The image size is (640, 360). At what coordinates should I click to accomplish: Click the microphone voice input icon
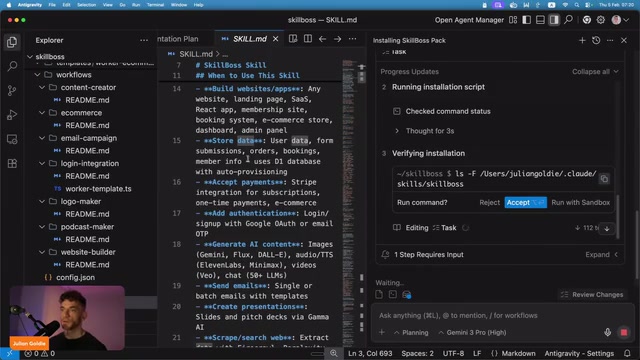(607, 332)
